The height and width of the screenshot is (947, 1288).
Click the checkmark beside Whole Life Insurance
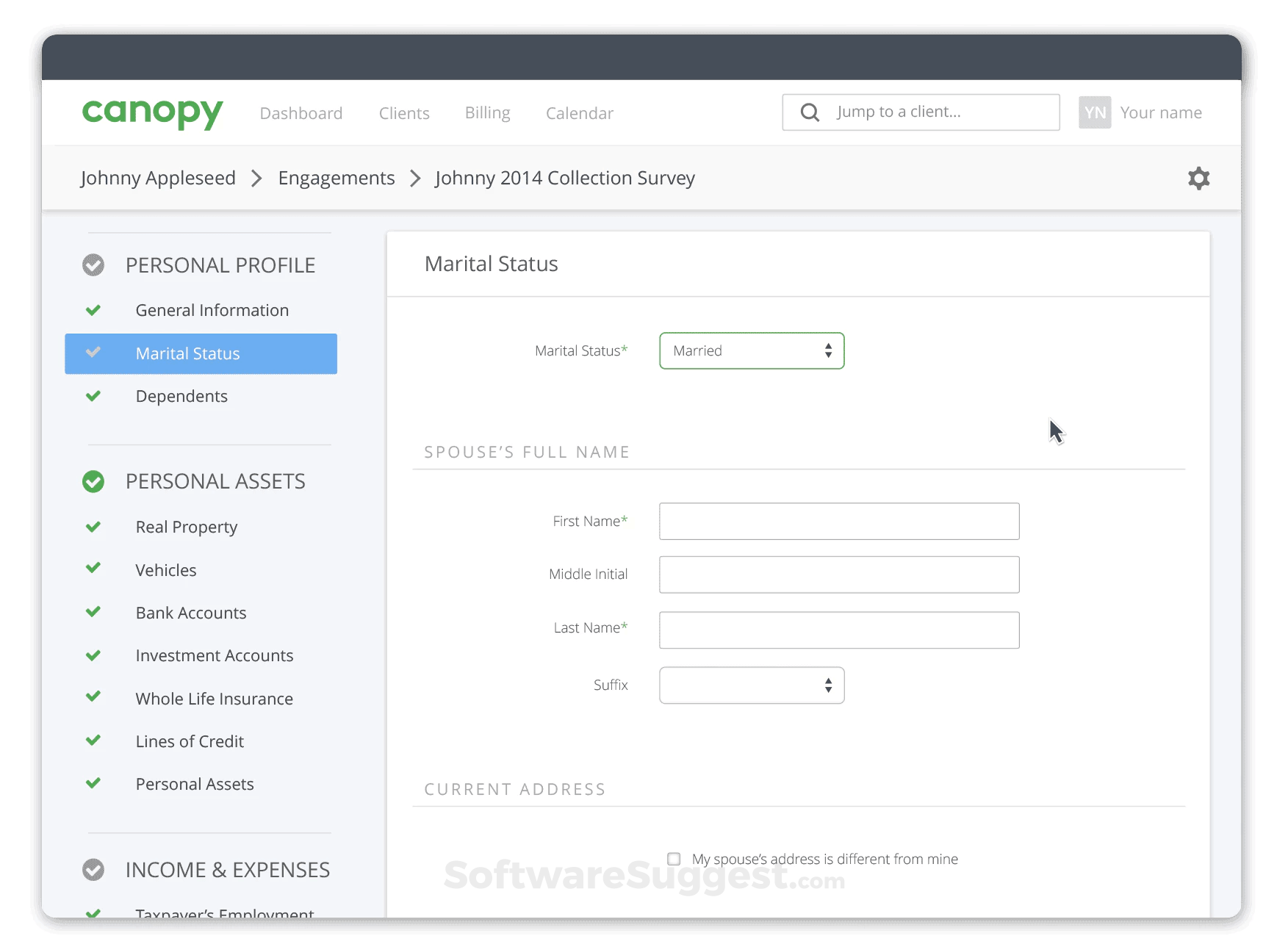(93, 698)
